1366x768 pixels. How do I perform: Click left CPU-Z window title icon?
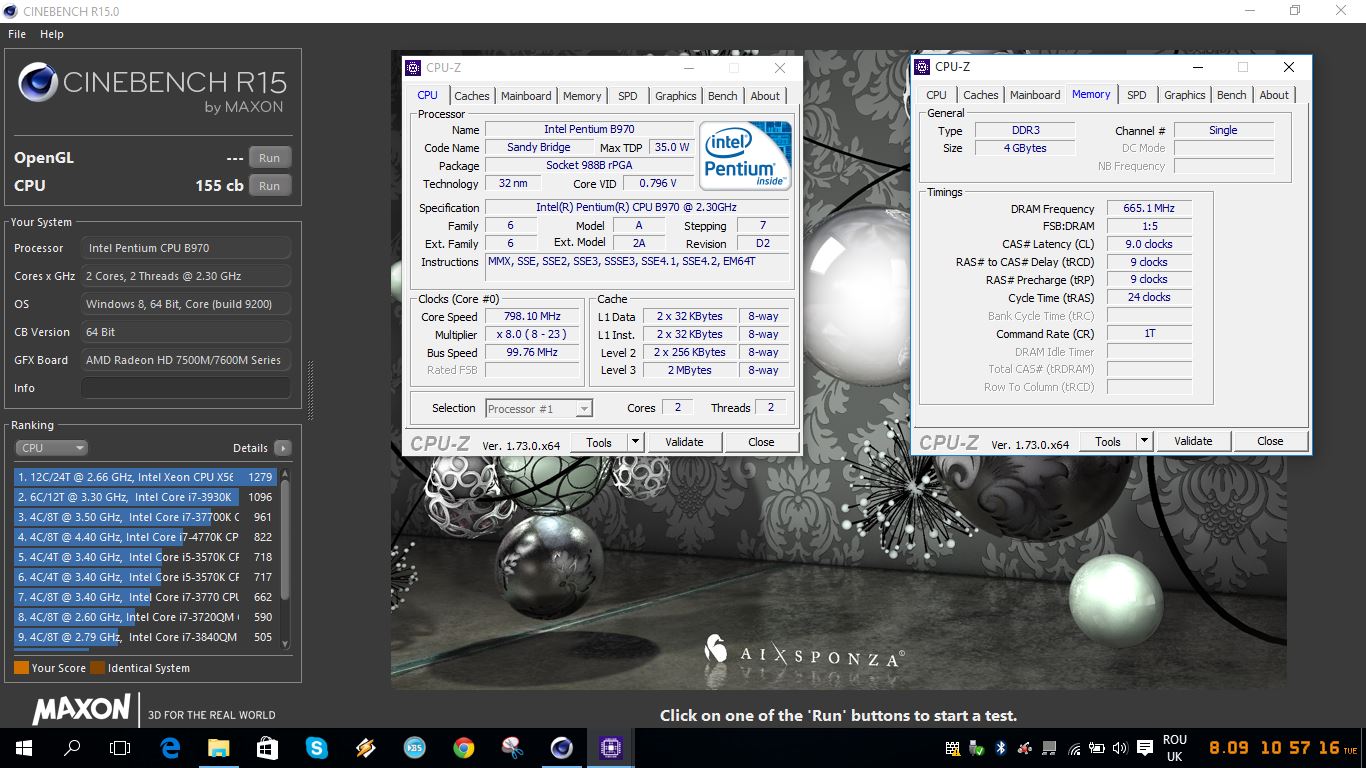tap(413, 68)
